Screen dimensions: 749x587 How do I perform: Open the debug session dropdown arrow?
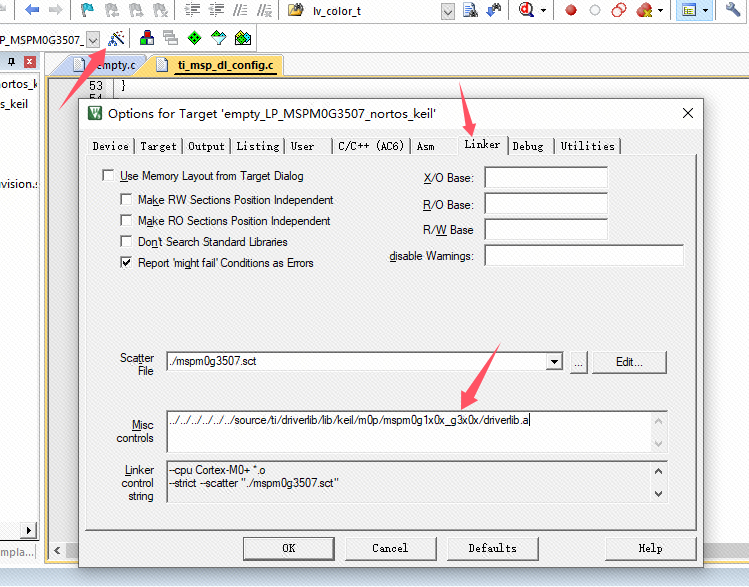[x=543, y=10]
